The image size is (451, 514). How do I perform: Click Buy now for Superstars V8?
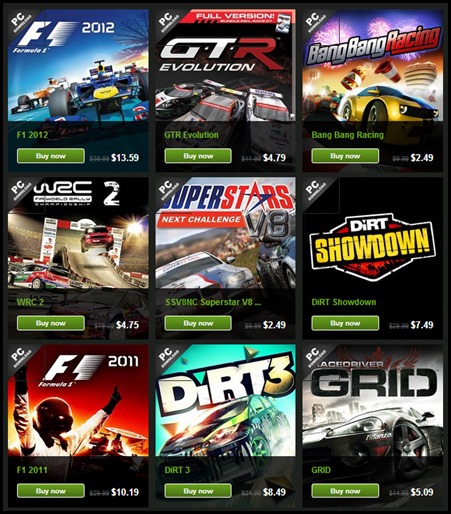[198, 323]
